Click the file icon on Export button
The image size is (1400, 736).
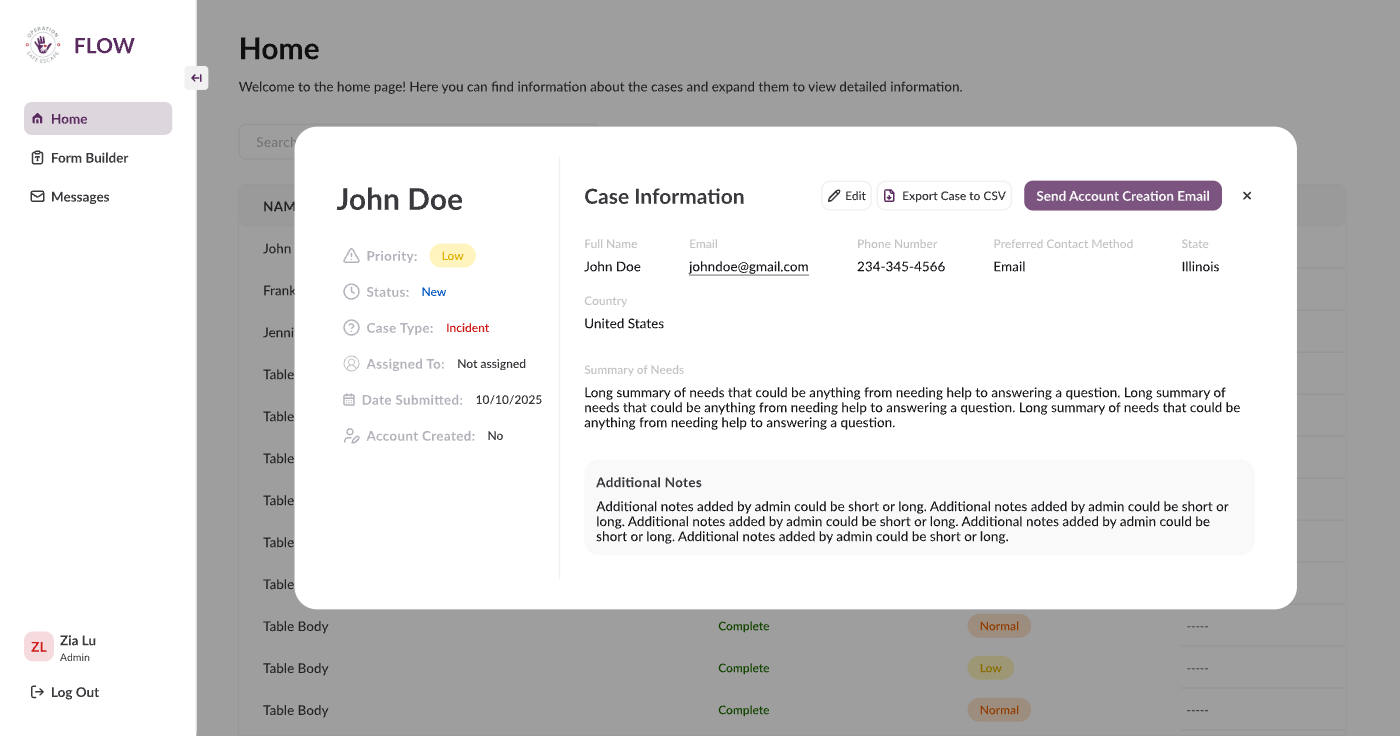pos(889,196)
